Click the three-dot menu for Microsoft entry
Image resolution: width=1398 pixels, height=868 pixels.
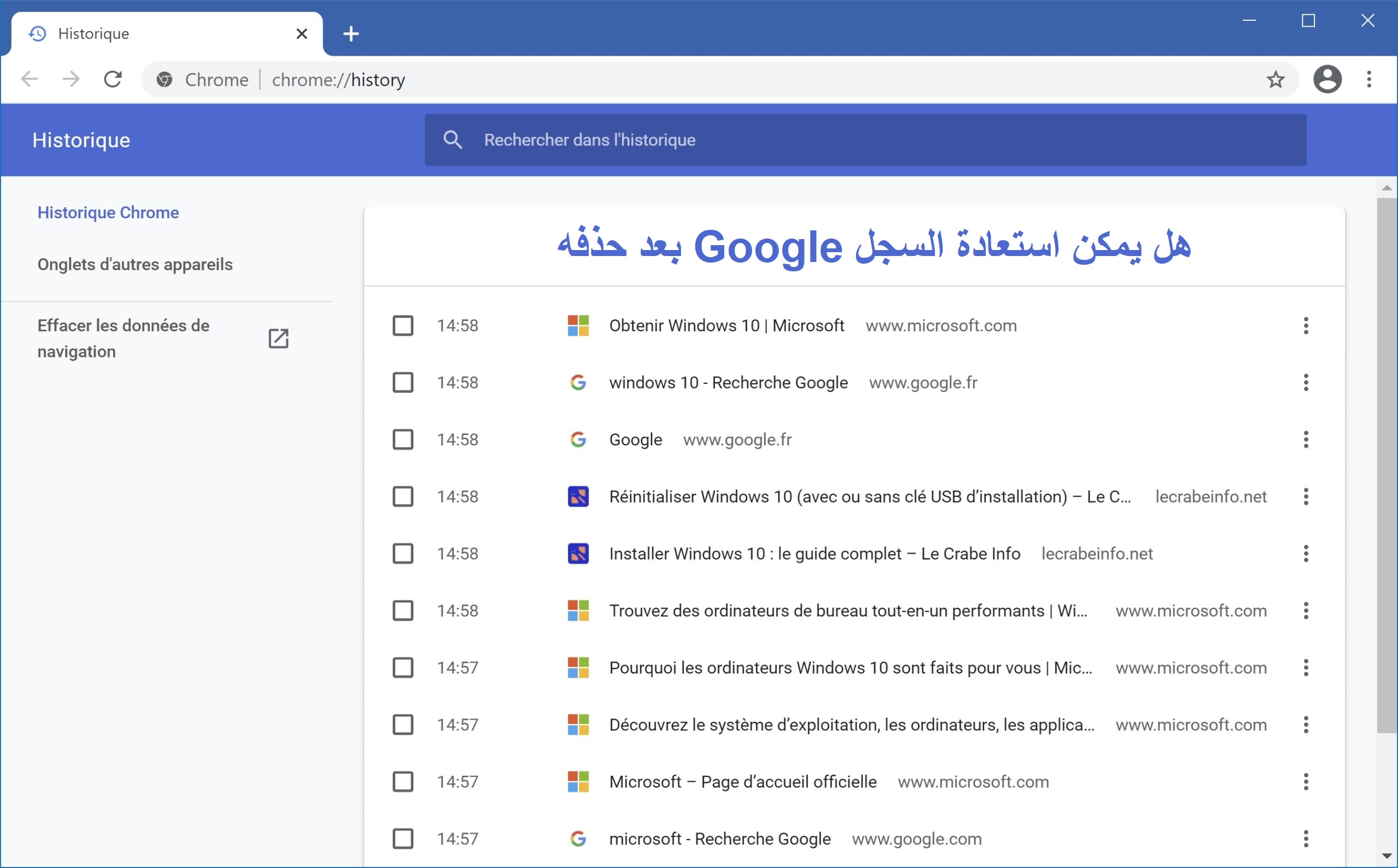[x=1308, y=325]
